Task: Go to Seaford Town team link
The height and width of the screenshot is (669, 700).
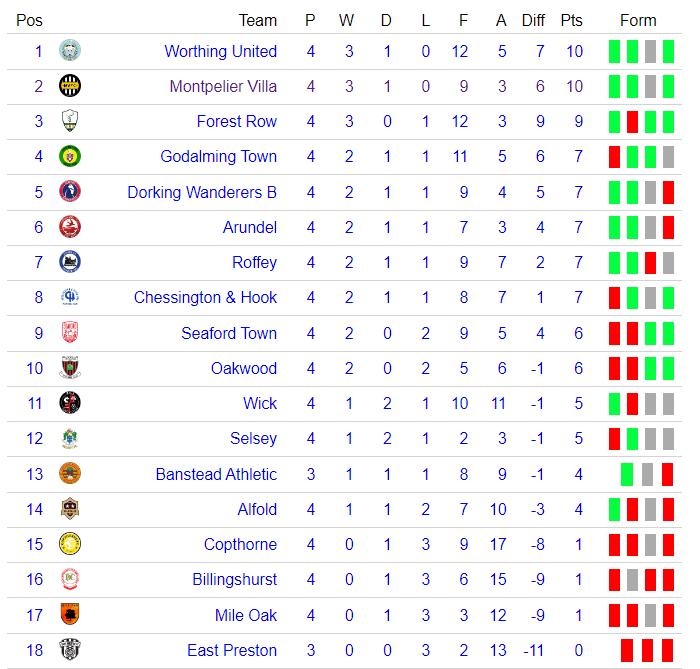Action: coord(229,333)
